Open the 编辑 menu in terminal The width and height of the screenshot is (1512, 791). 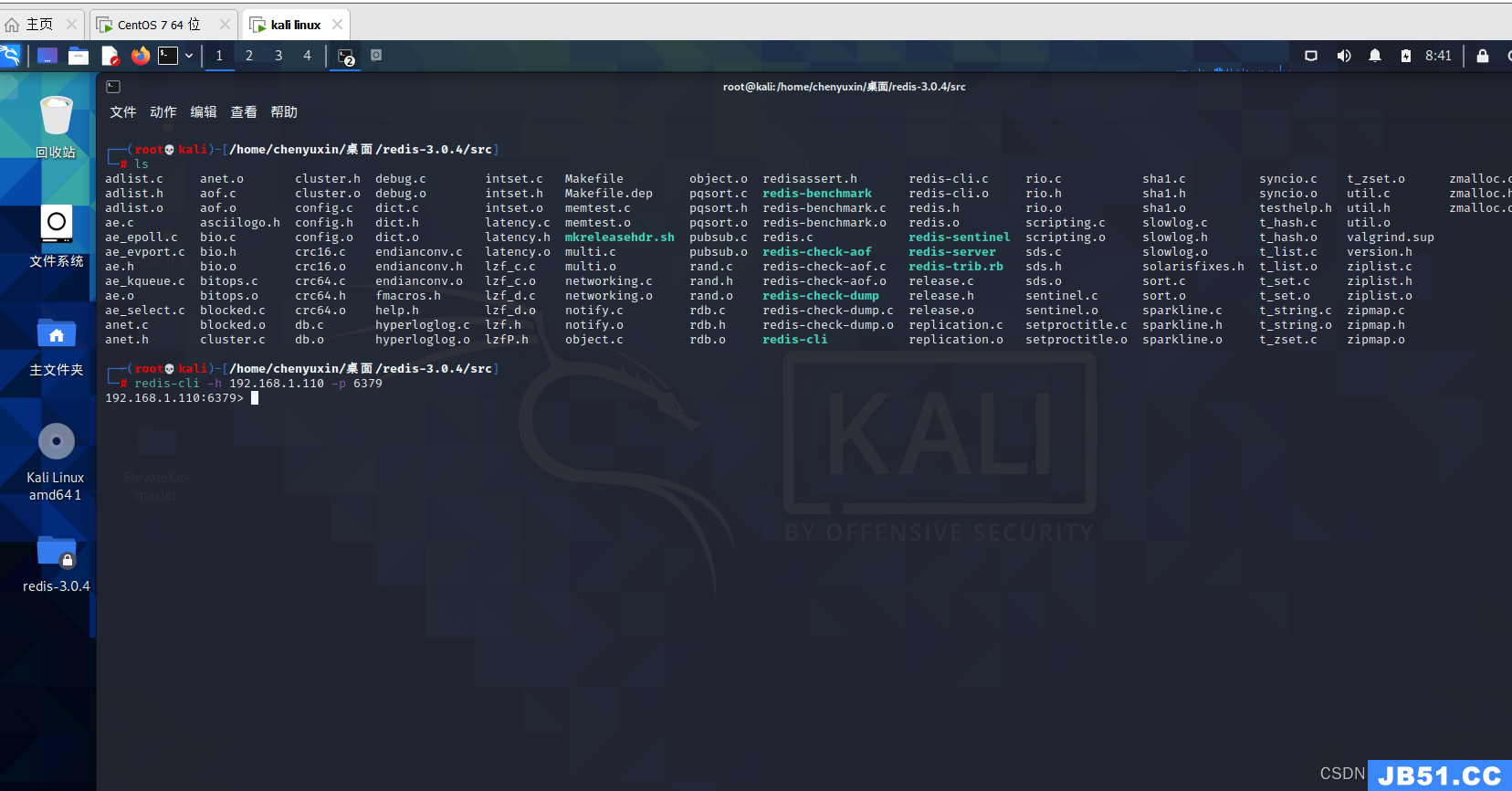click(204, 112)
